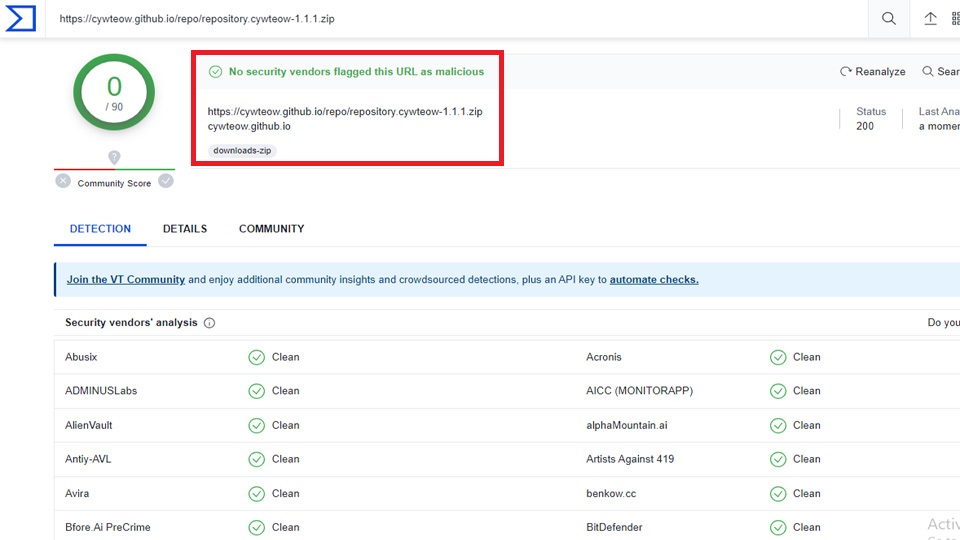Vote positive with the Community Score check icon
The height and width of the screenshot is (540, 960).
(166, 181)
